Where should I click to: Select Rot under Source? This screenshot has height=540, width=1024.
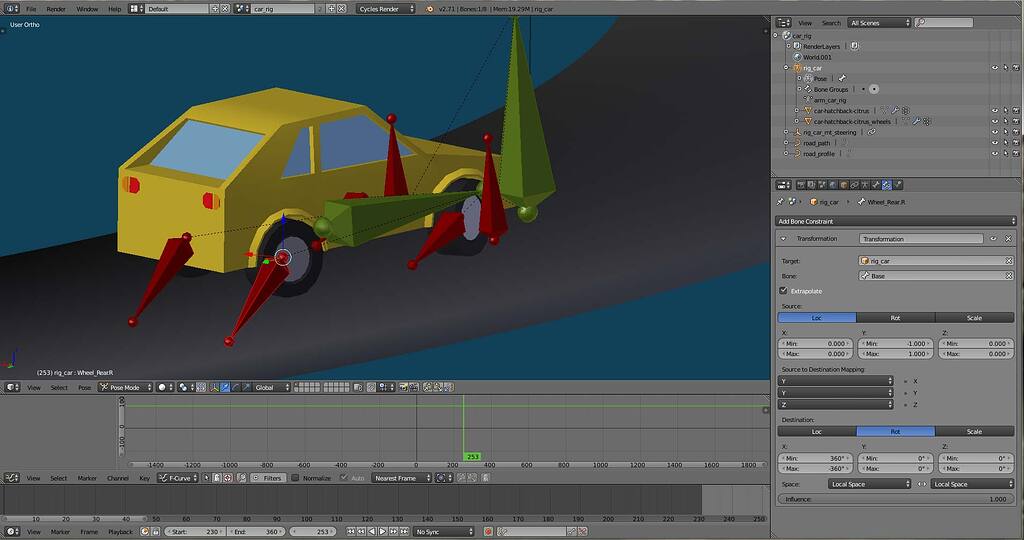tap(895, 317)
